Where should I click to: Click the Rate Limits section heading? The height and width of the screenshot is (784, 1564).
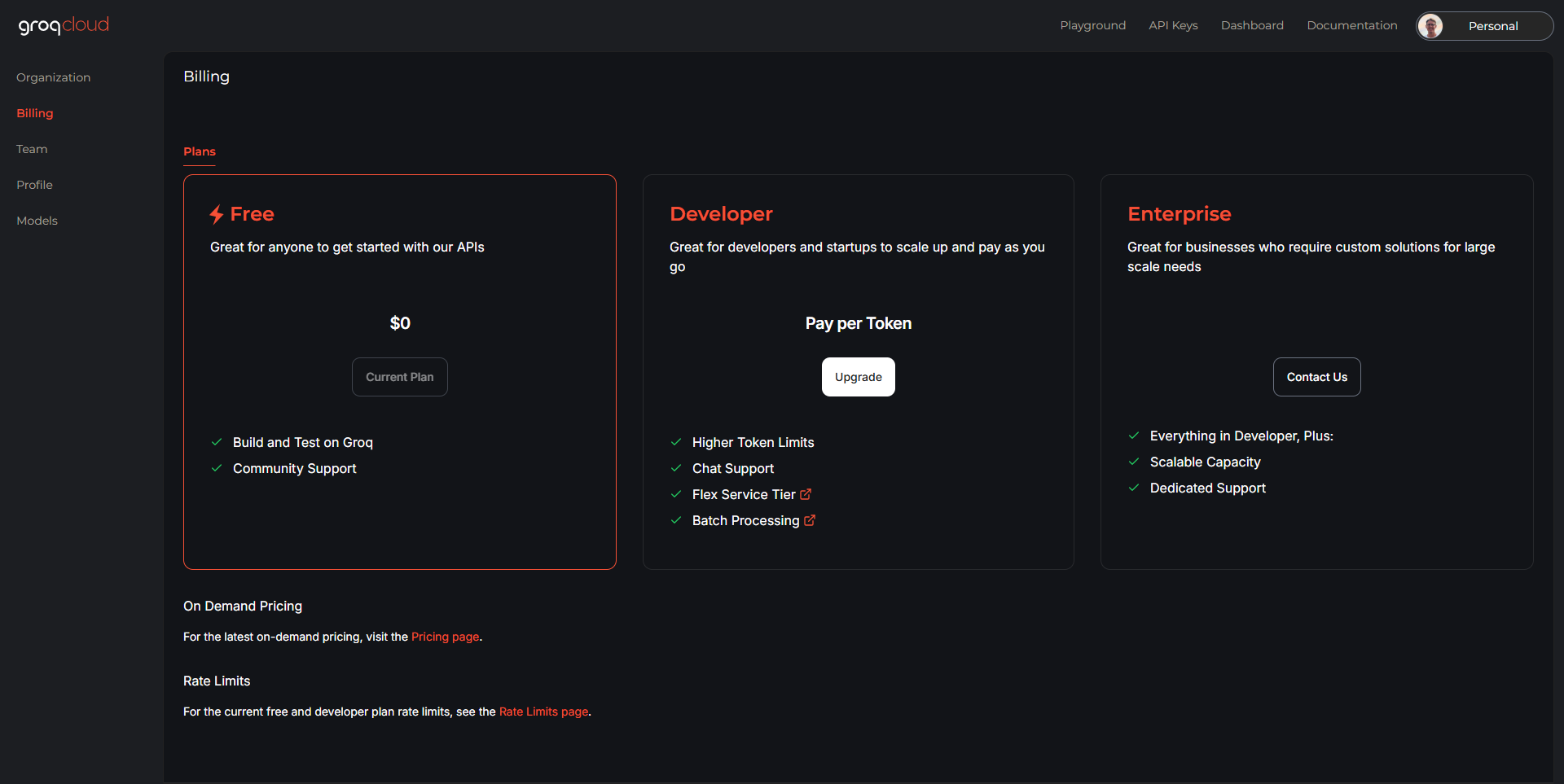[217, 681]
